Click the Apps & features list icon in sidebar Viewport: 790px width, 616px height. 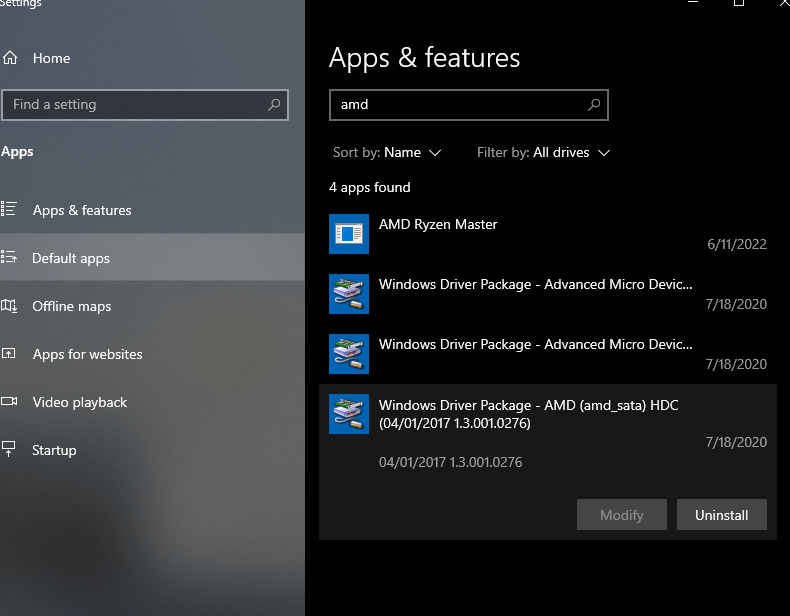tap(9, 209)
